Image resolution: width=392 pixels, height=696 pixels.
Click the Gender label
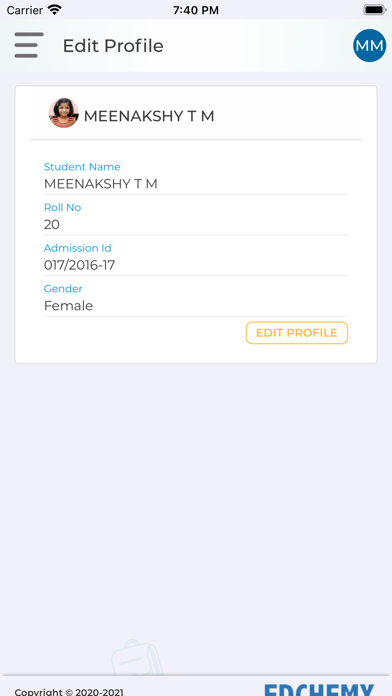(x=63, y=289)
